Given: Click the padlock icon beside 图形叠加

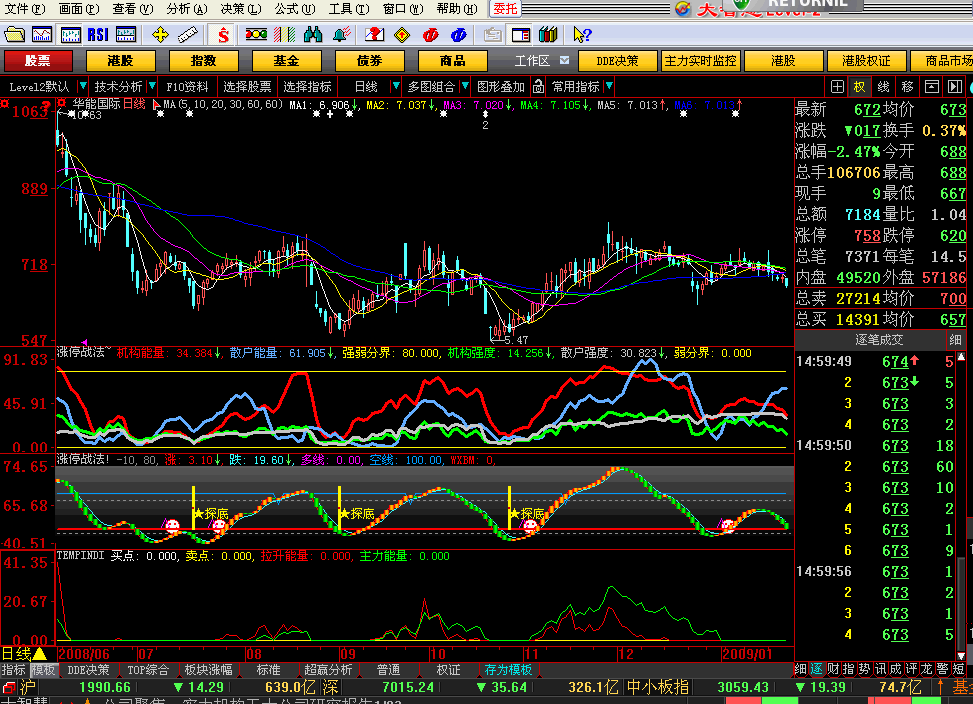Looking at the screenshot, I should (x=538, y=87).
